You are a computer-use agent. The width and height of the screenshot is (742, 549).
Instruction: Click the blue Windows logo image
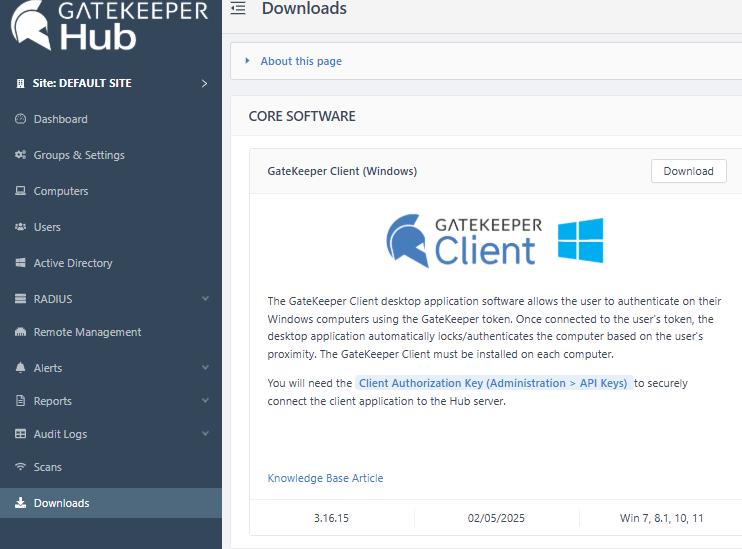pos(581,240)
